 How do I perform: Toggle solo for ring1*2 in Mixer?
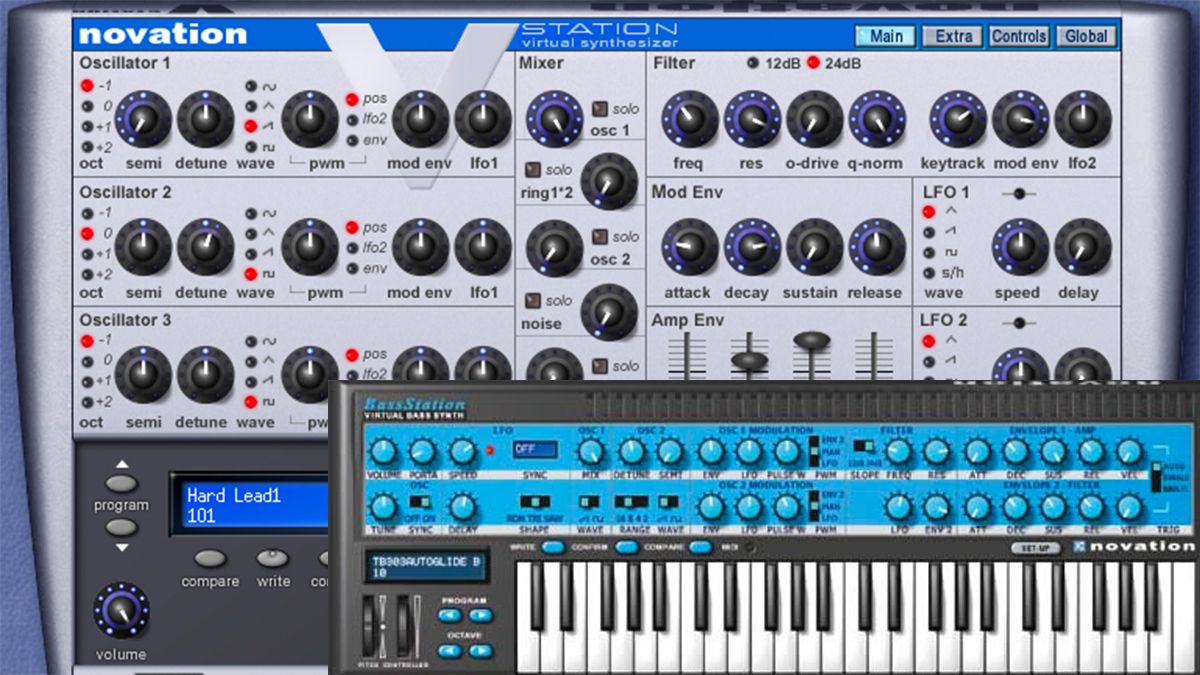pyautogui.click(x=533, y=170)
